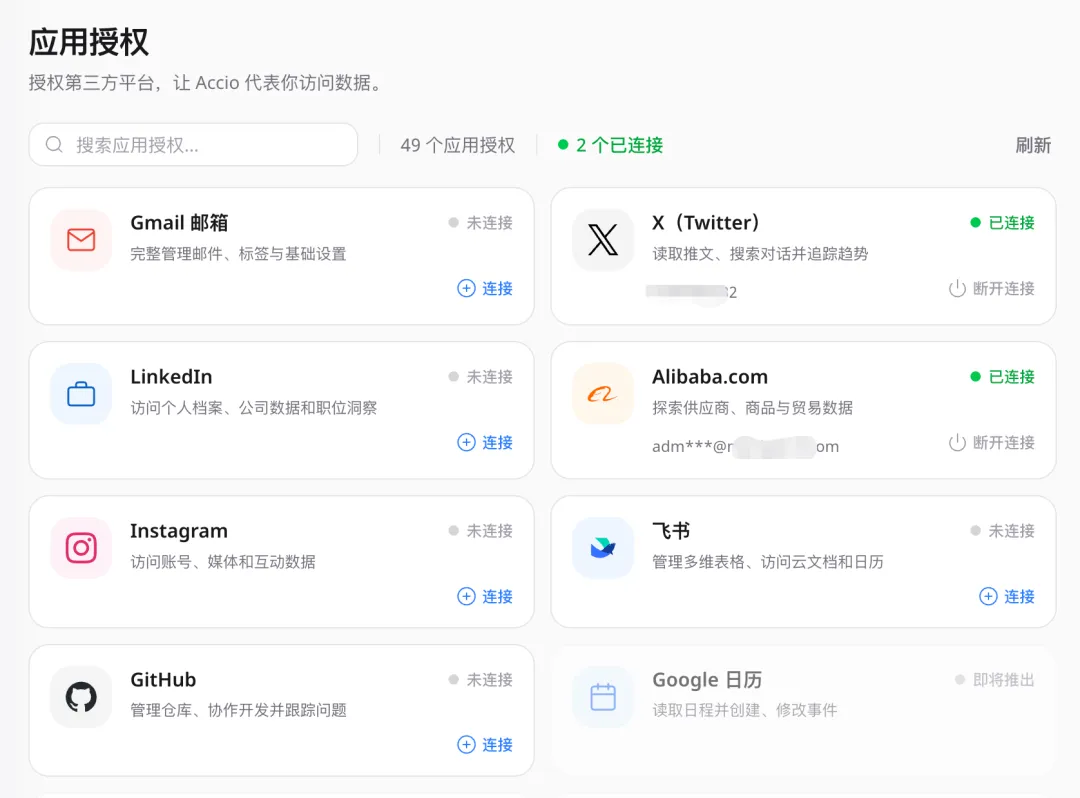Connect the Instagram app
The height and width of the screenshot is (798, 1080).
485,597
